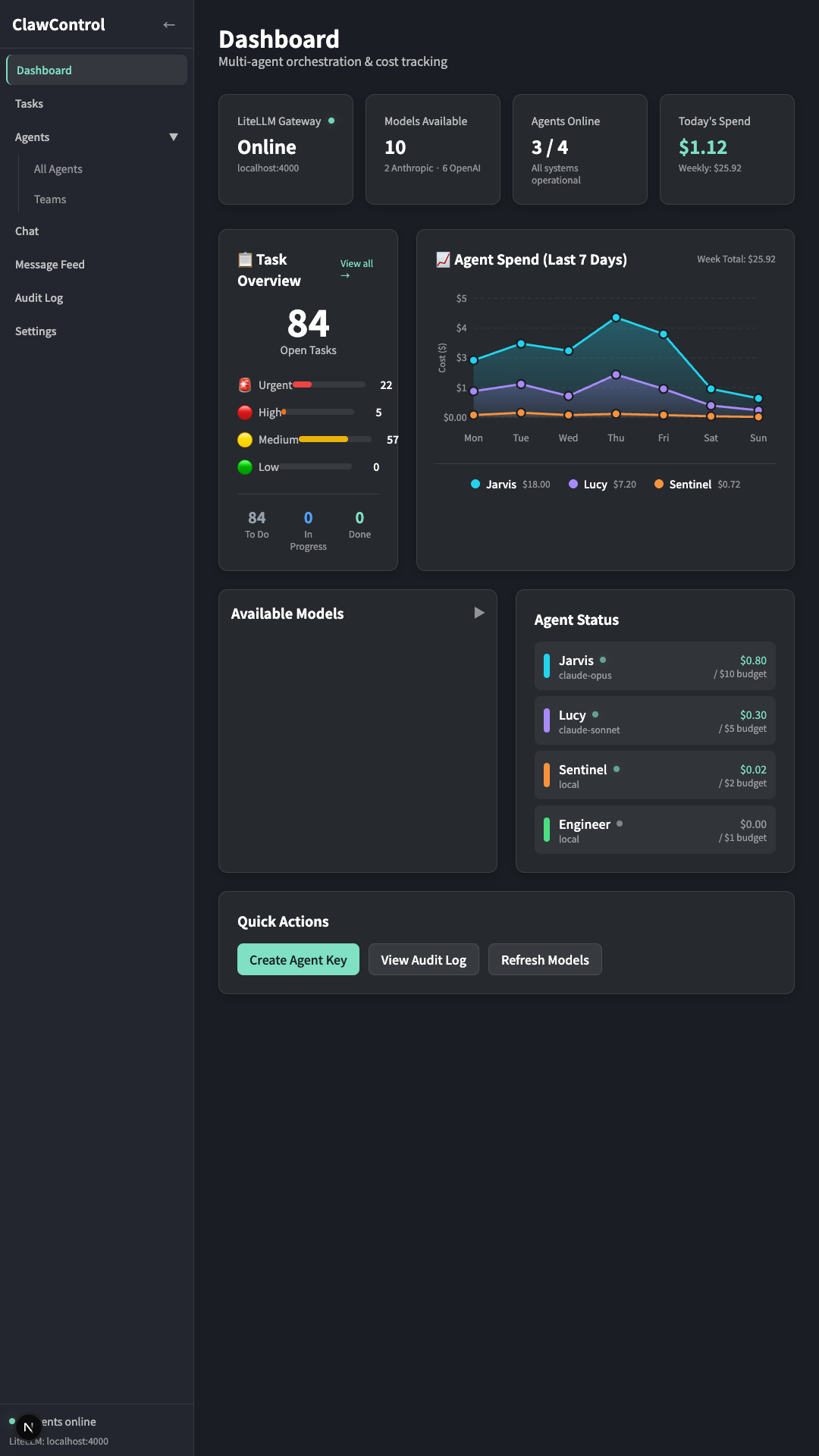This screenshot has width=819, height=1456.
Task: Toggle Jarvis legend in spend chart
Action: (x=510, y=485)
